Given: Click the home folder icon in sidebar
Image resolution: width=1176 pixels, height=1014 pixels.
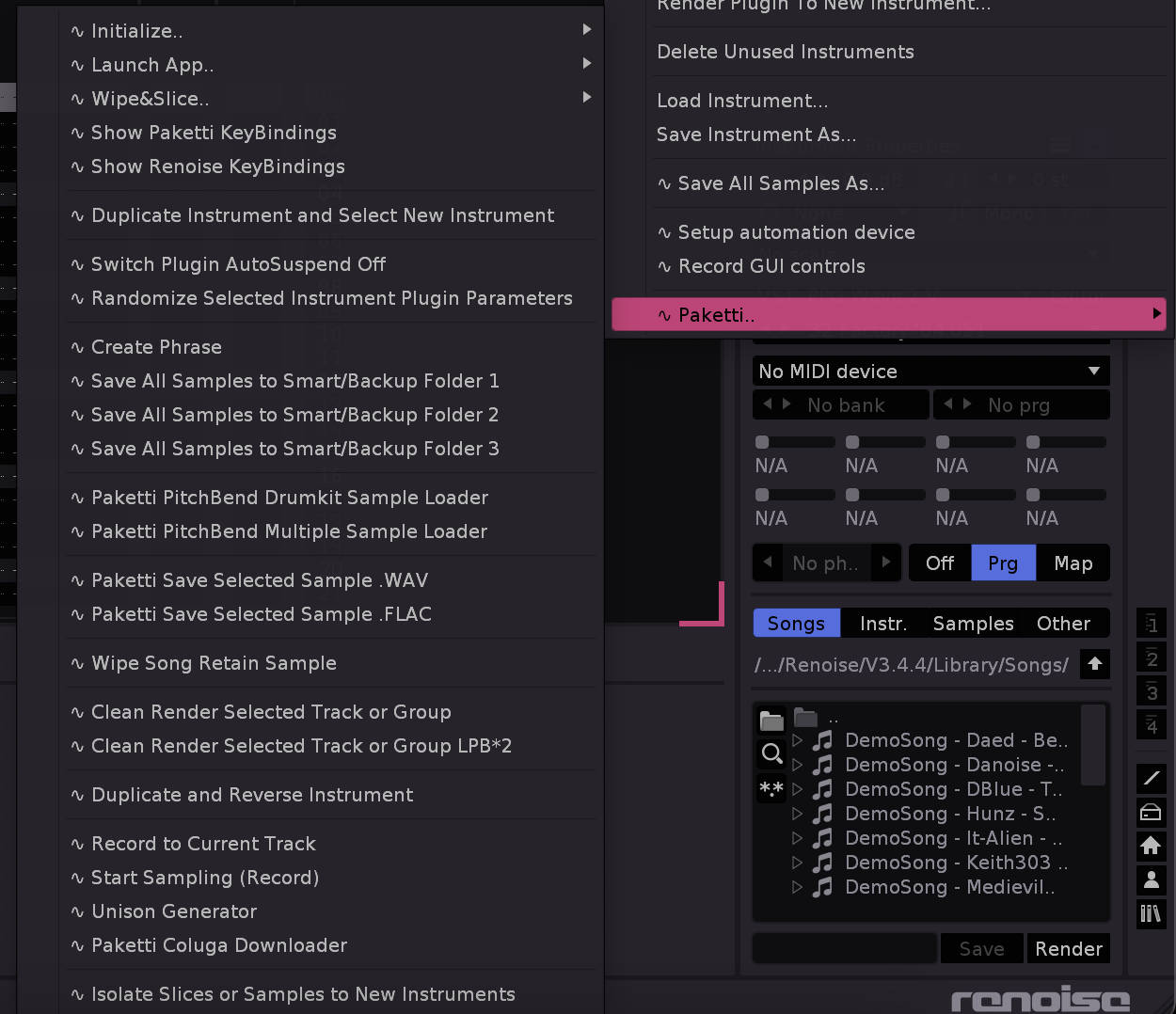Looking at the screenshot, I should point(1151,846).
